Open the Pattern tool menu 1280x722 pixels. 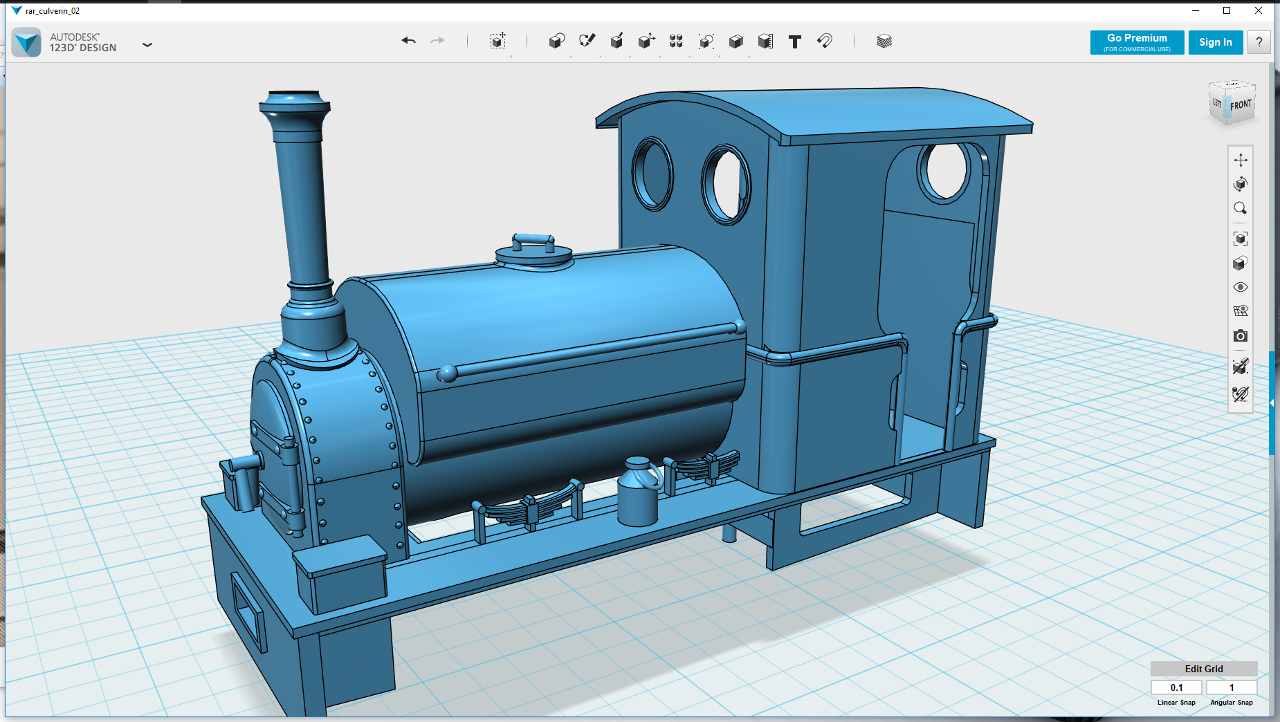click(676, 41)
